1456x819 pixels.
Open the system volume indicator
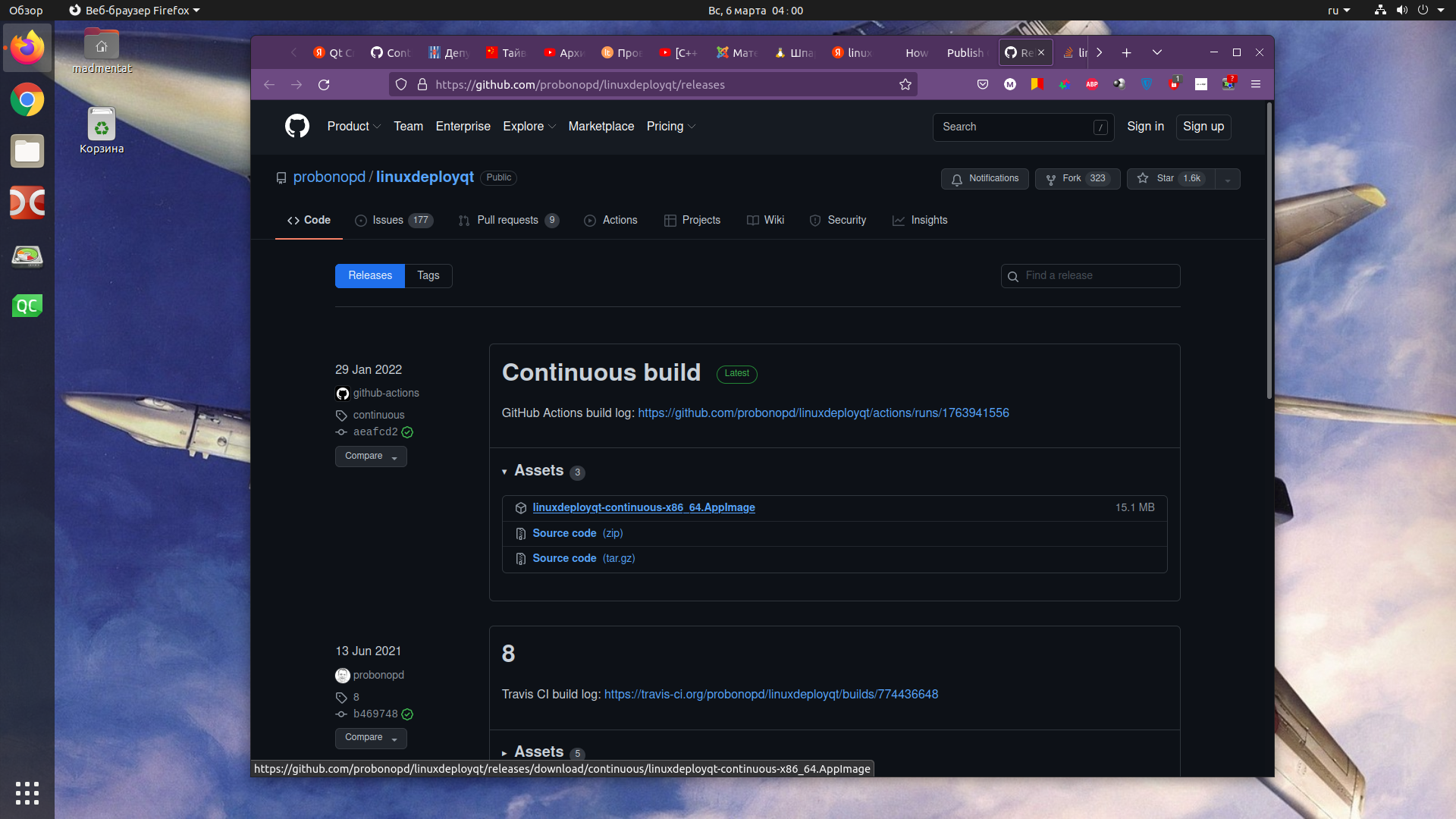point(1401,10)
